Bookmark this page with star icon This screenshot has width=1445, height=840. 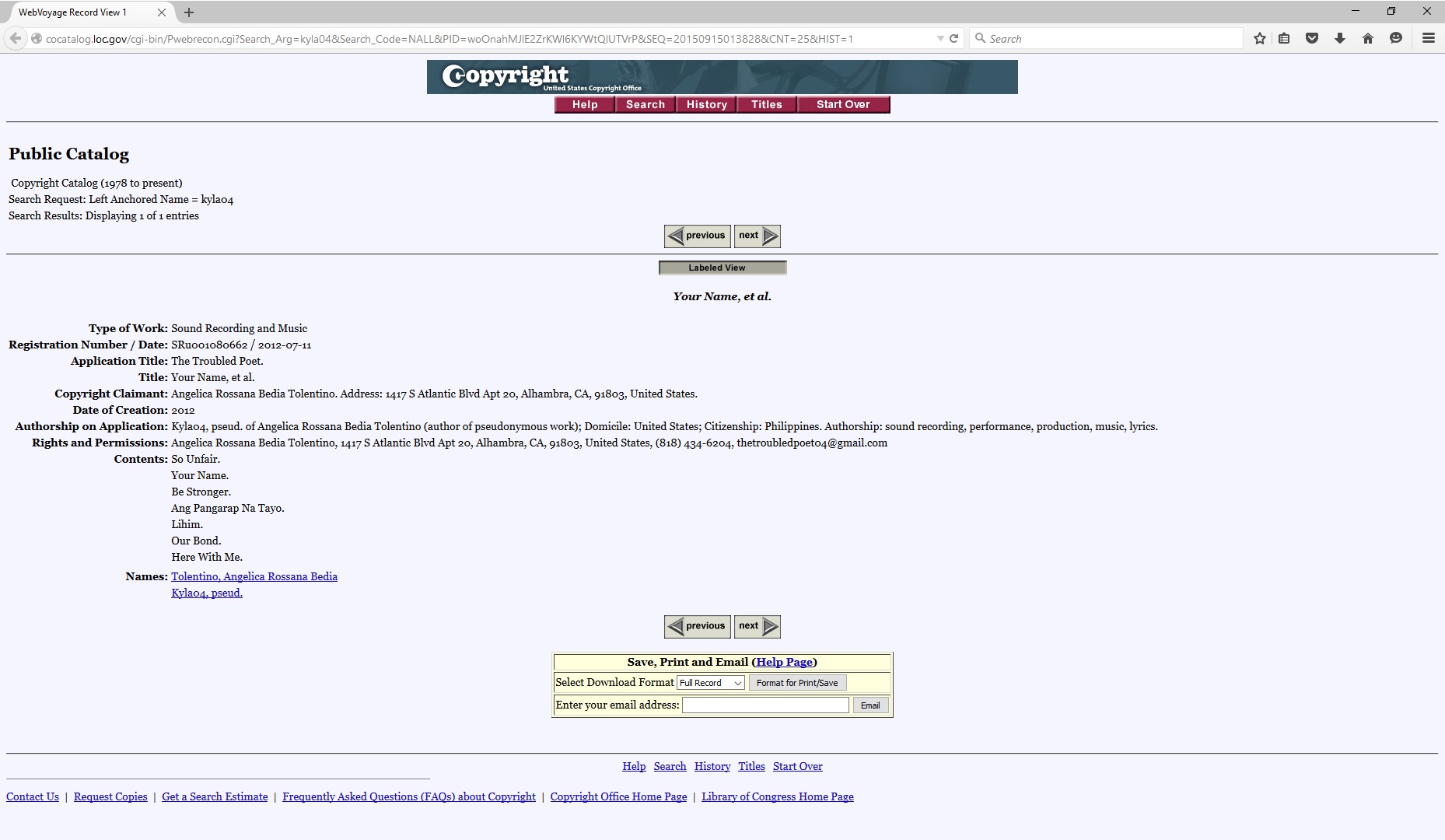[x=1259, y=38]
